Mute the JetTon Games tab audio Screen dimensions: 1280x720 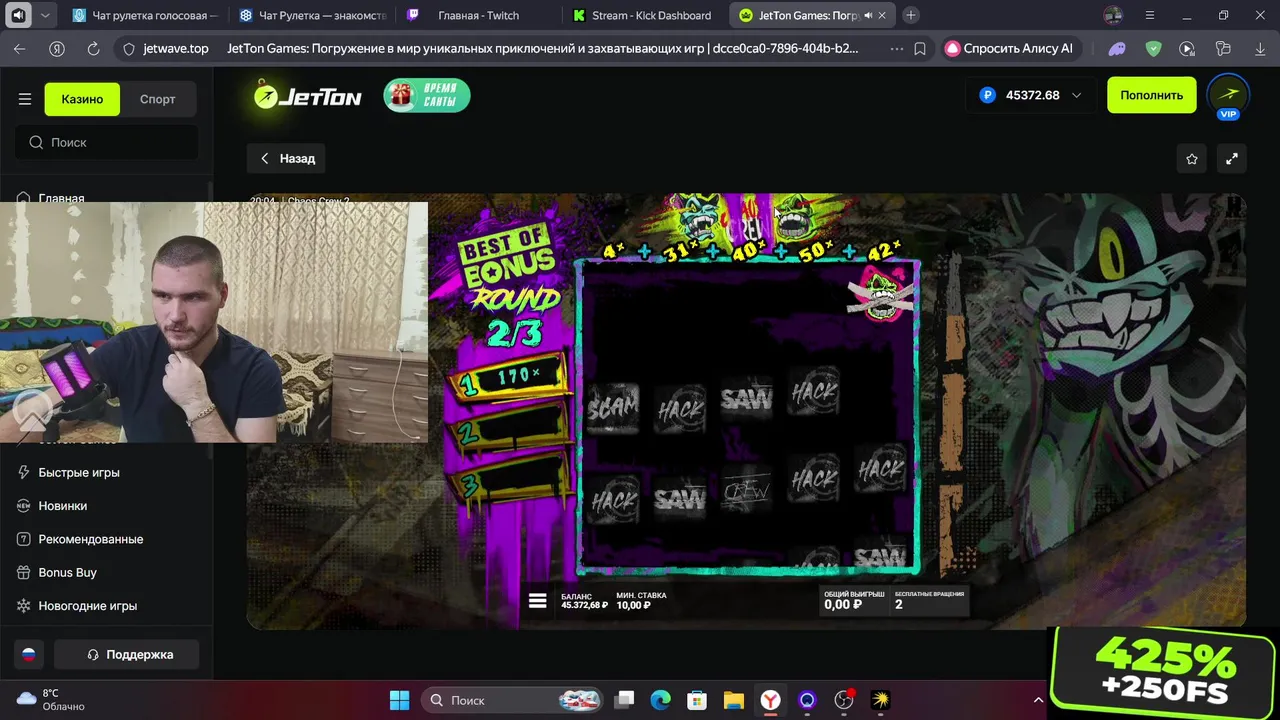point(867,16)
